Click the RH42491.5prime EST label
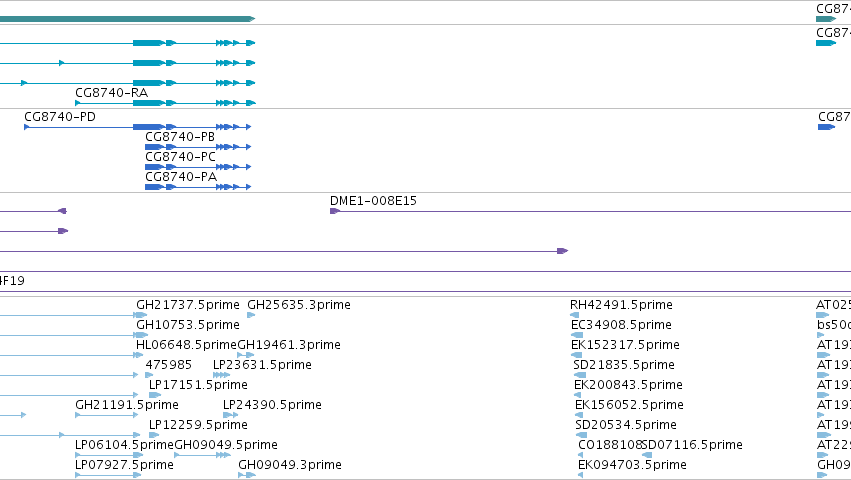The width and height of the screenshot is (851, 480). pyautogui.click(x=621, y=305)
